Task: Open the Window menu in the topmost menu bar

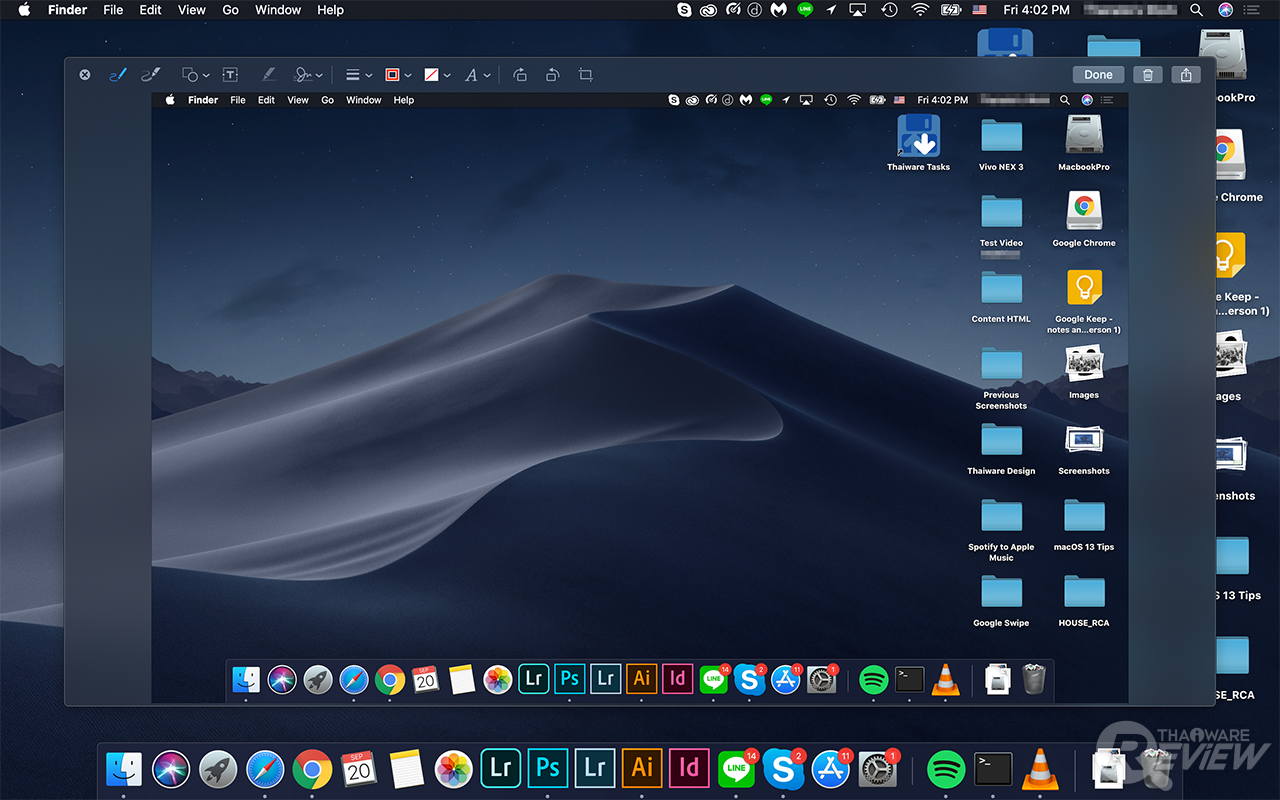Action: (x=278, y=10)
